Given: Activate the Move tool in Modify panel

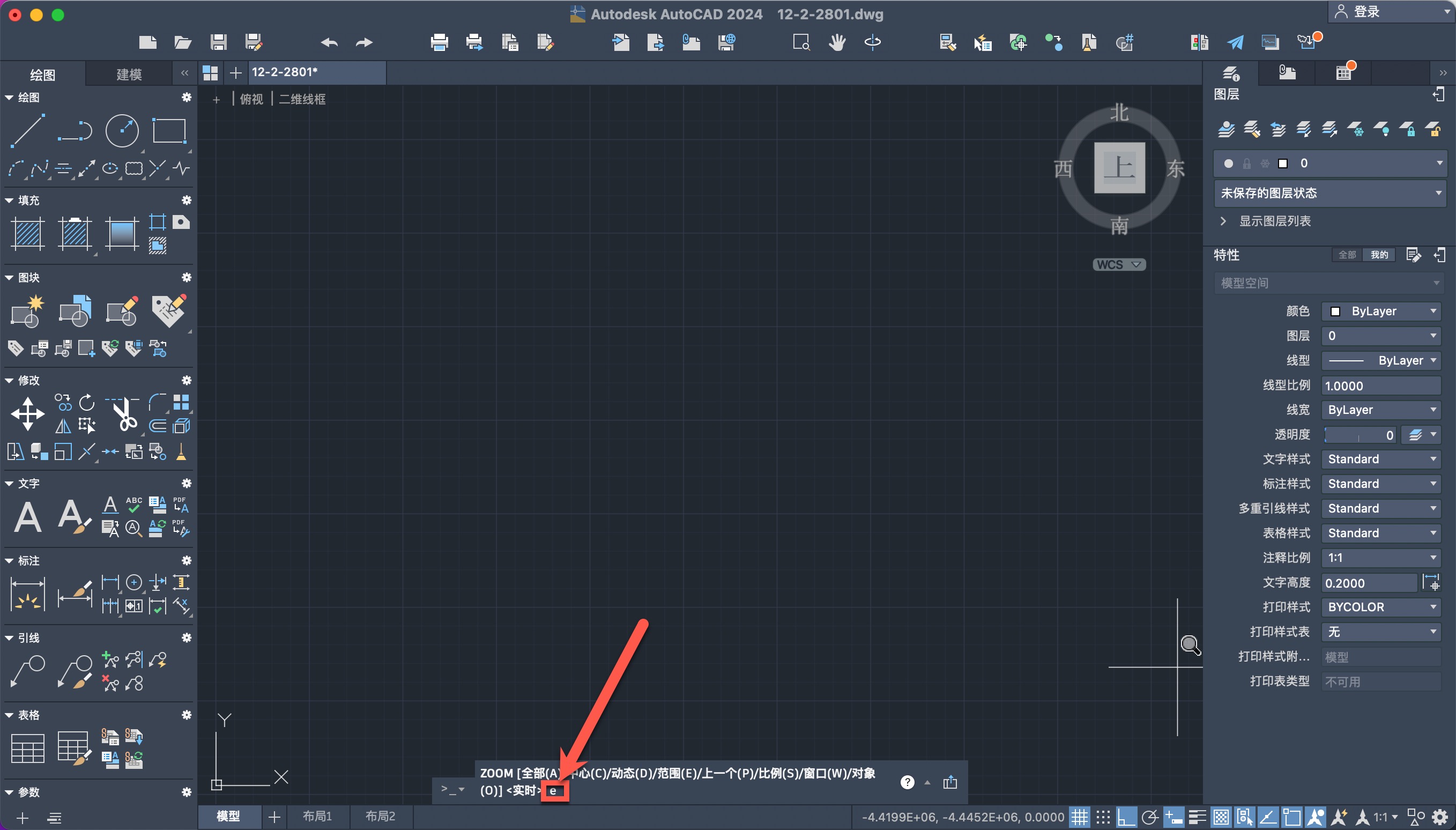Looking at the screenshot, I should point(27,413).
